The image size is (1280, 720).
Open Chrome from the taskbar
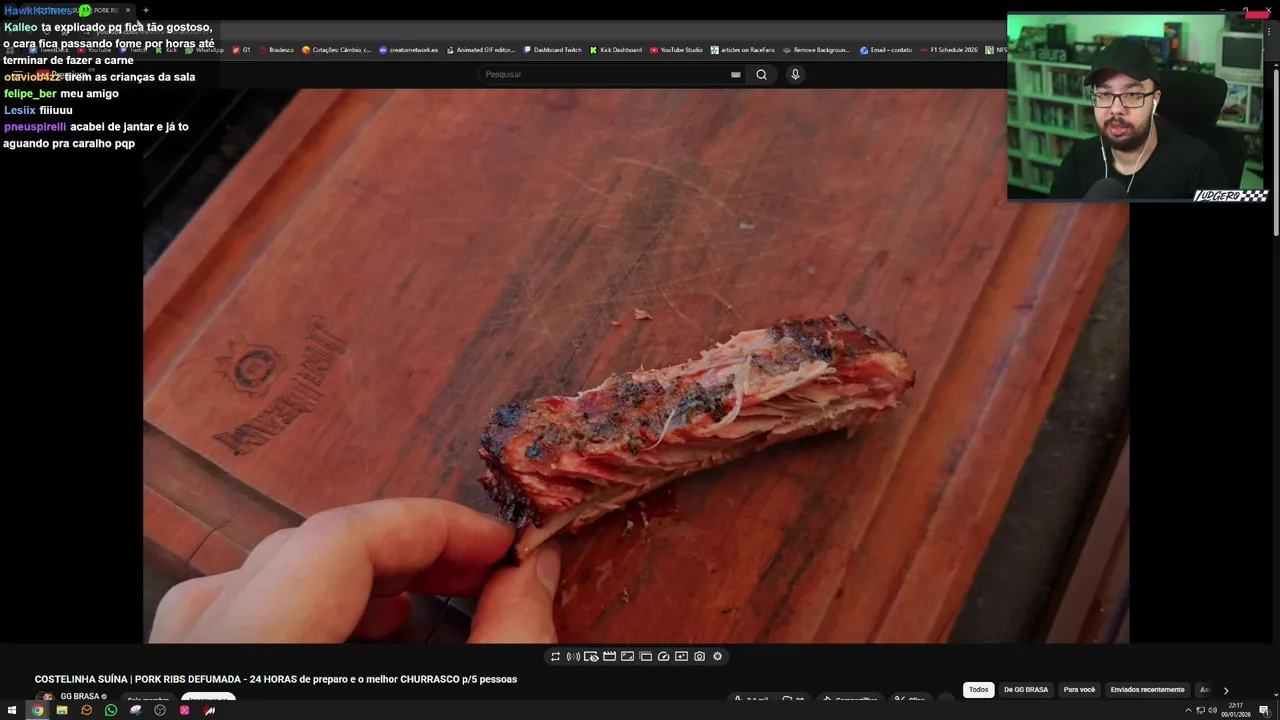tap(37, 710)
